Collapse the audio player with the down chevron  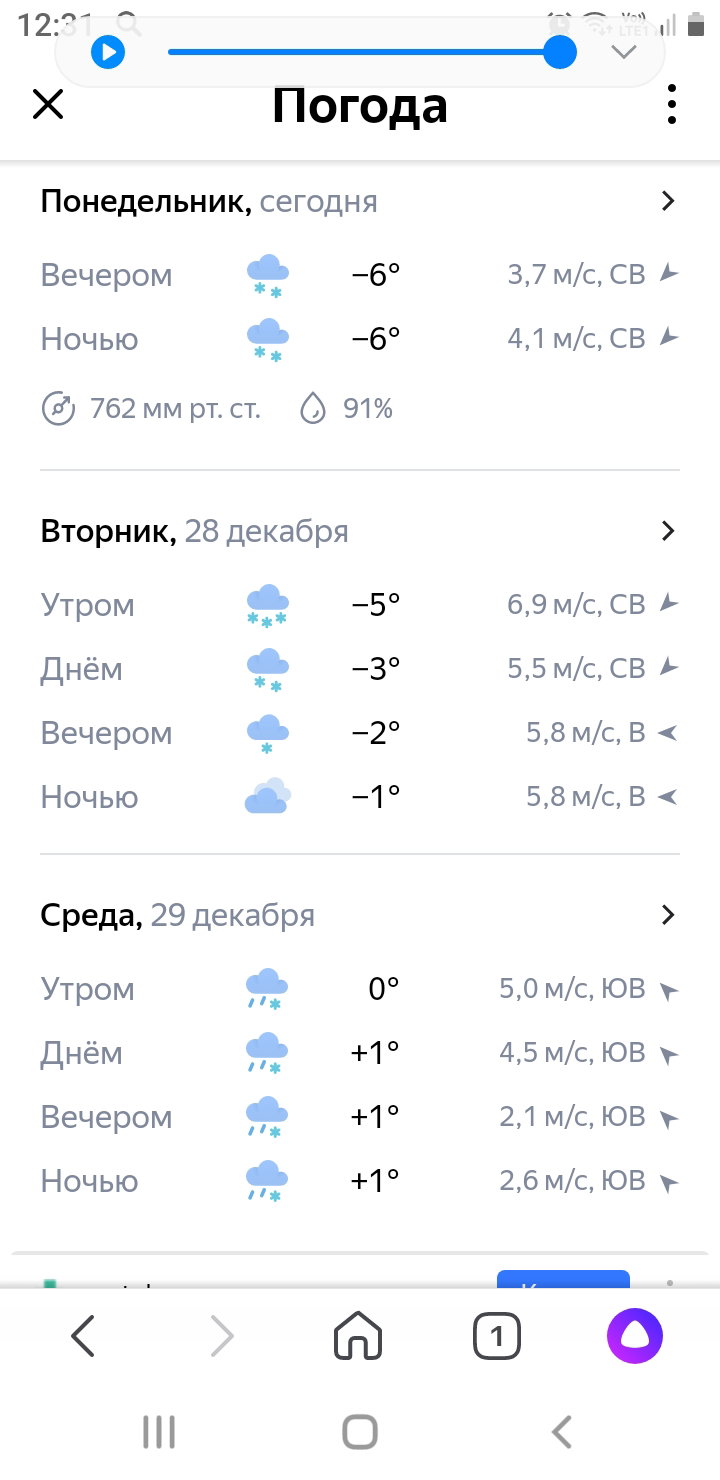624,51
